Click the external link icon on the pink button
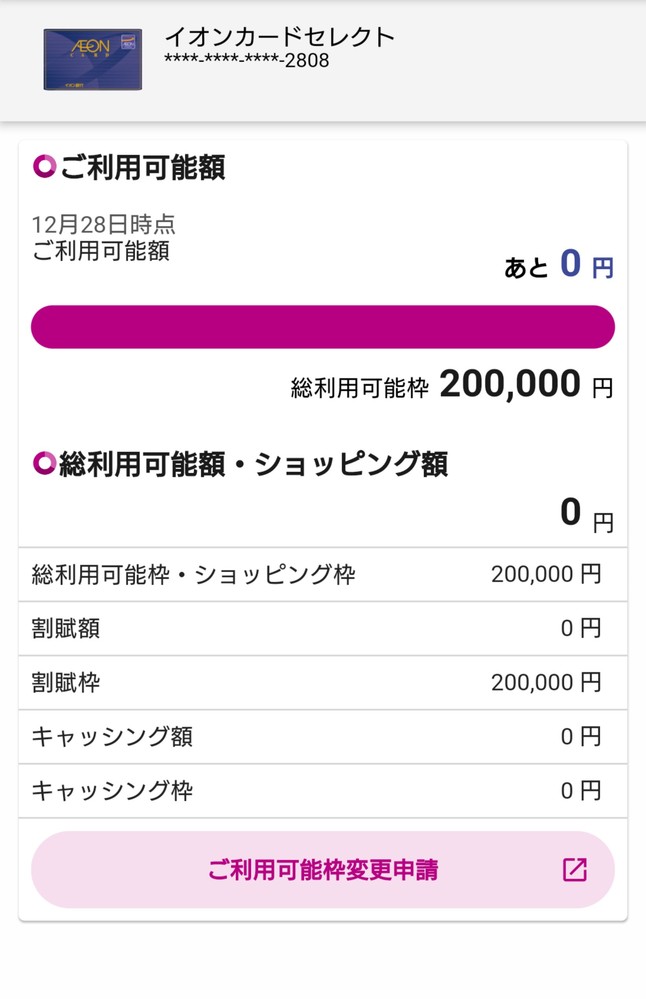 pos(575,870)
